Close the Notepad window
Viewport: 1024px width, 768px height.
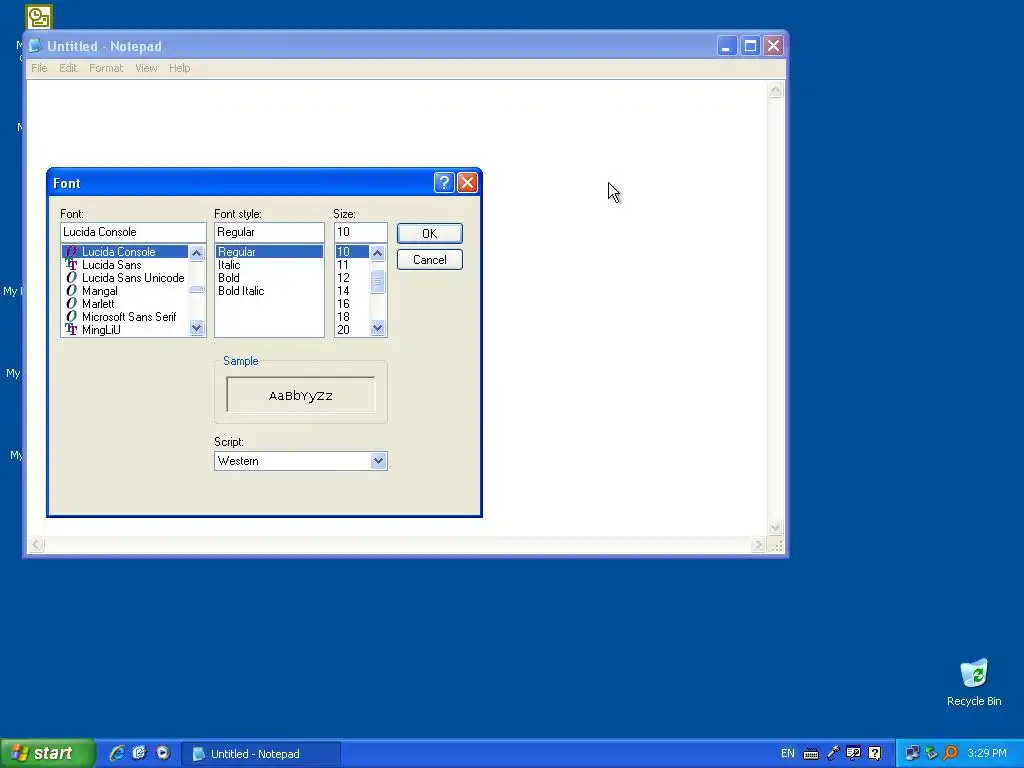point(773,46)
